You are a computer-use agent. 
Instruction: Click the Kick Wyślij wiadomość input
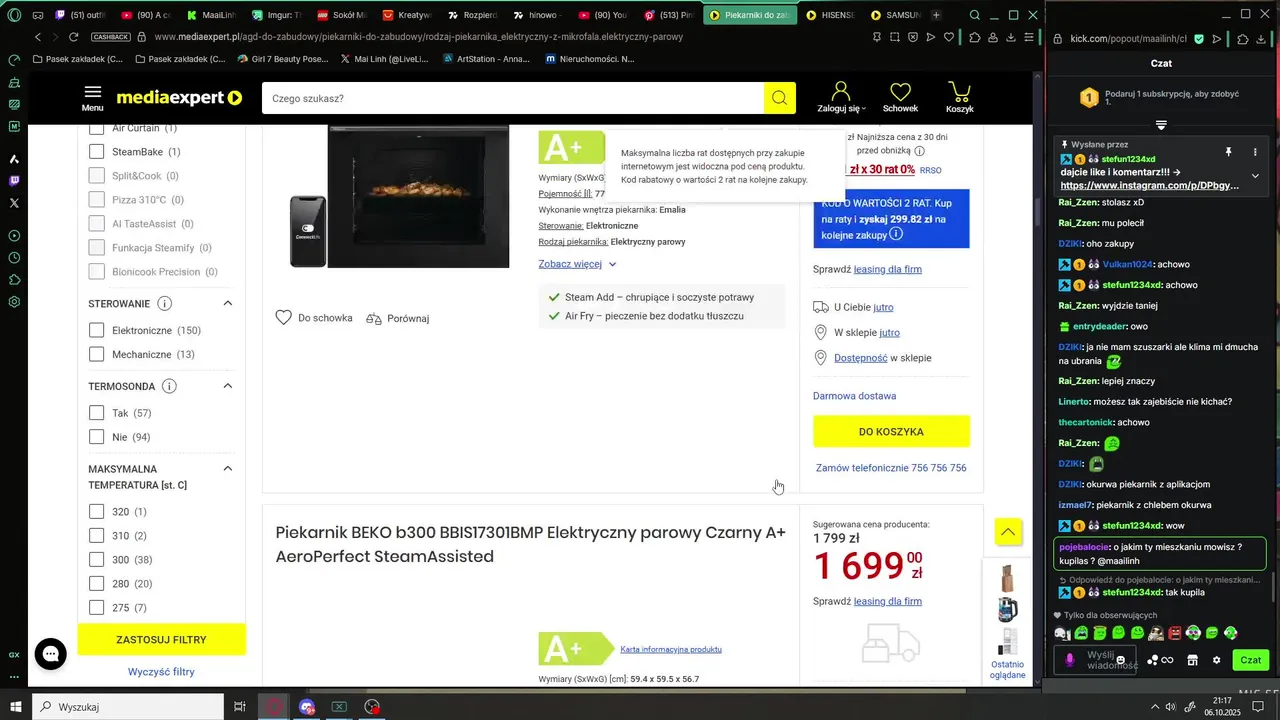click(1093, 660)
